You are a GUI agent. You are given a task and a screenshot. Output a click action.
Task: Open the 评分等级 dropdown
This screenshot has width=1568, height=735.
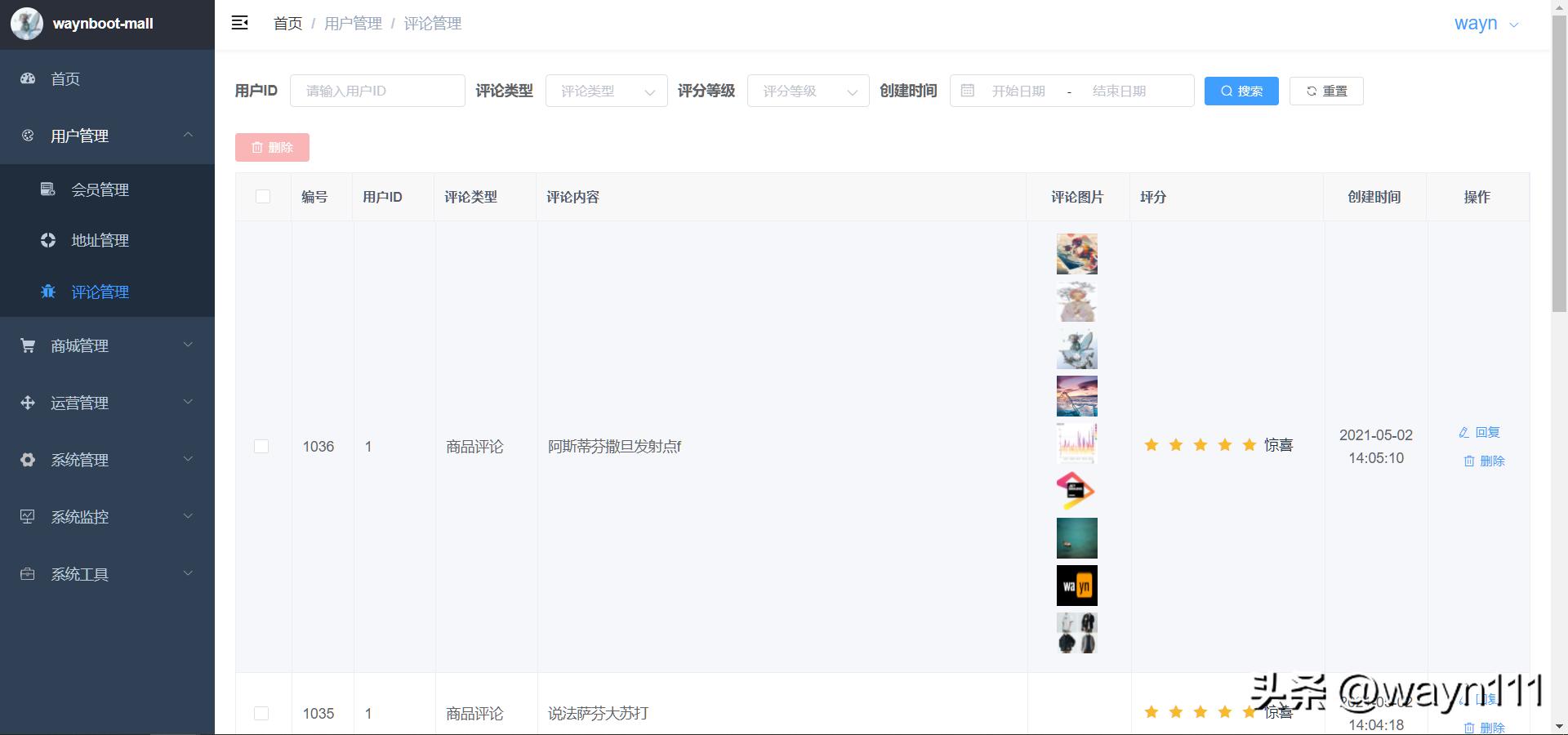tap(807, 91)
